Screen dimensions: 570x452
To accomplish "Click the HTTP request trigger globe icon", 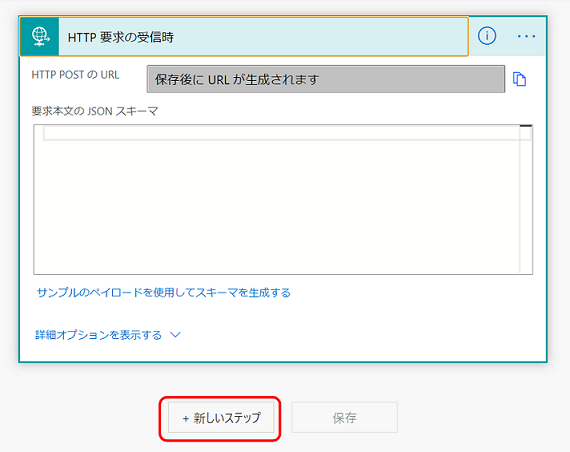I will coord(40,36).
